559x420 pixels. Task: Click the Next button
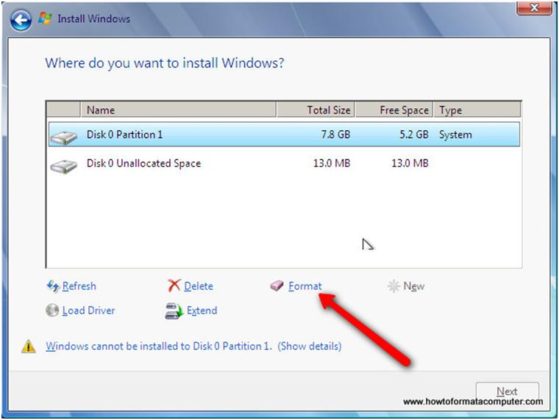click(507, 391)
